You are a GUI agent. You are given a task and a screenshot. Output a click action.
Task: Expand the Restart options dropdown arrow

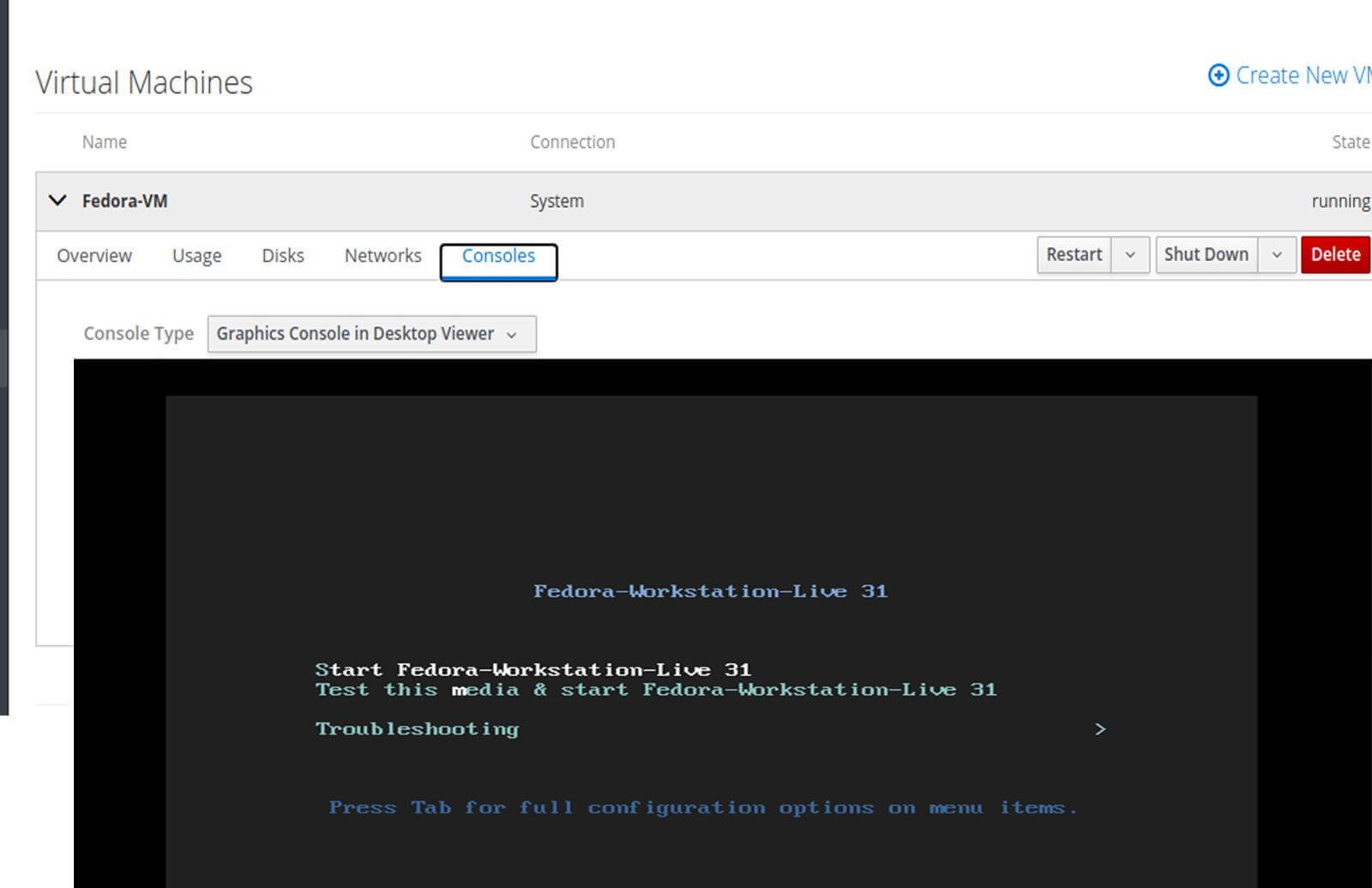coord(1130,255)
